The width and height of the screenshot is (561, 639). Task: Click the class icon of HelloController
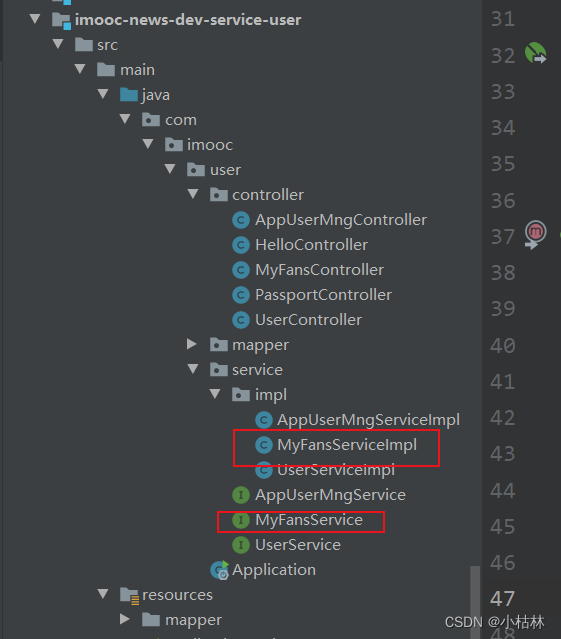coord(241,245)
